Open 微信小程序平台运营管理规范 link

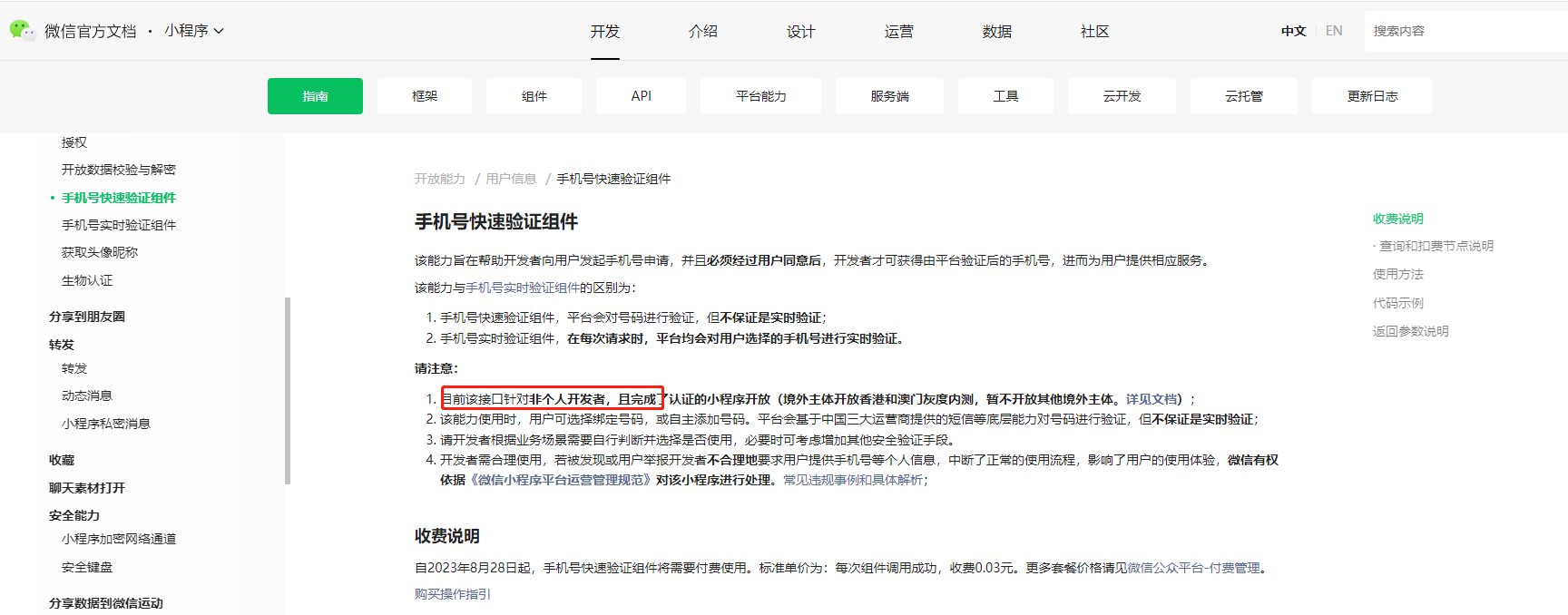tap(563, 480)
